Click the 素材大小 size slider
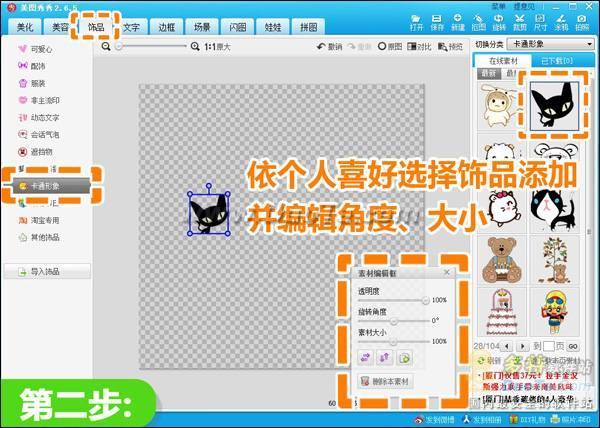 coord(394,342)
